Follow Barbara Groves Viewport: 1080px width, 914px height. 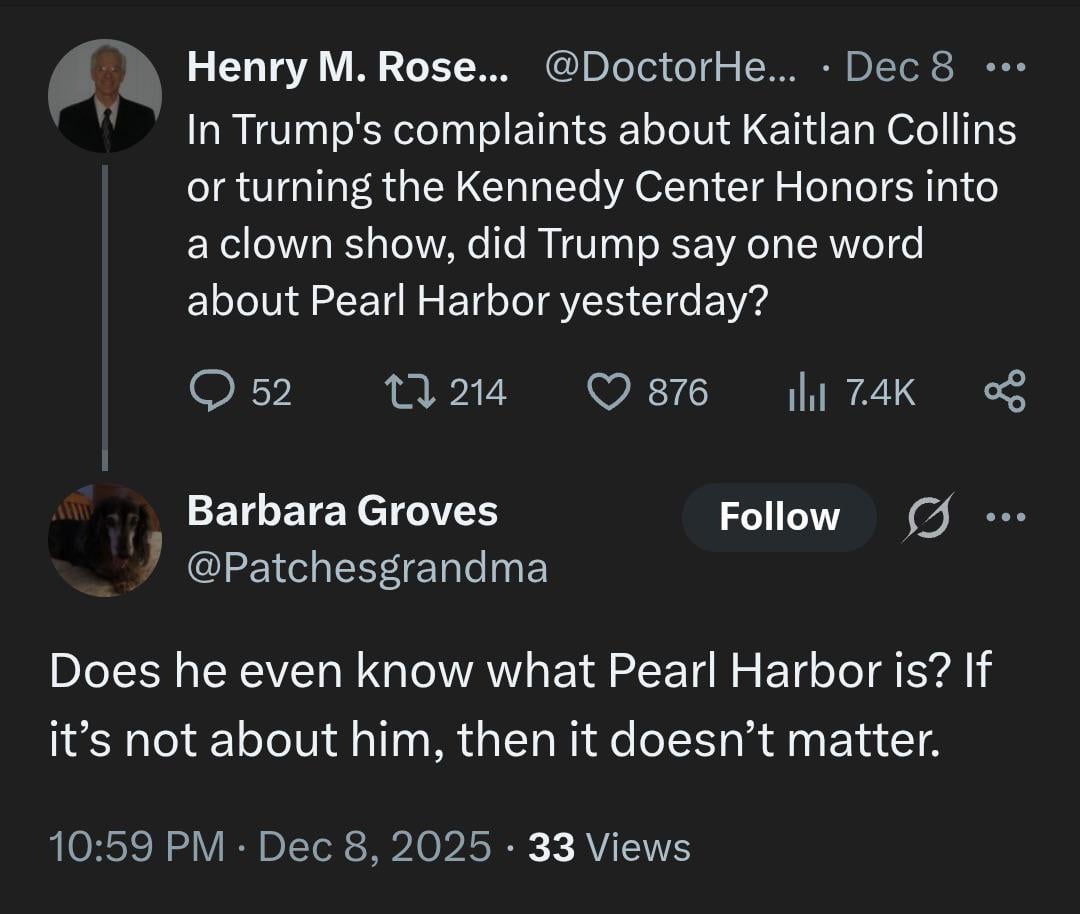click(x=779, y=517)
